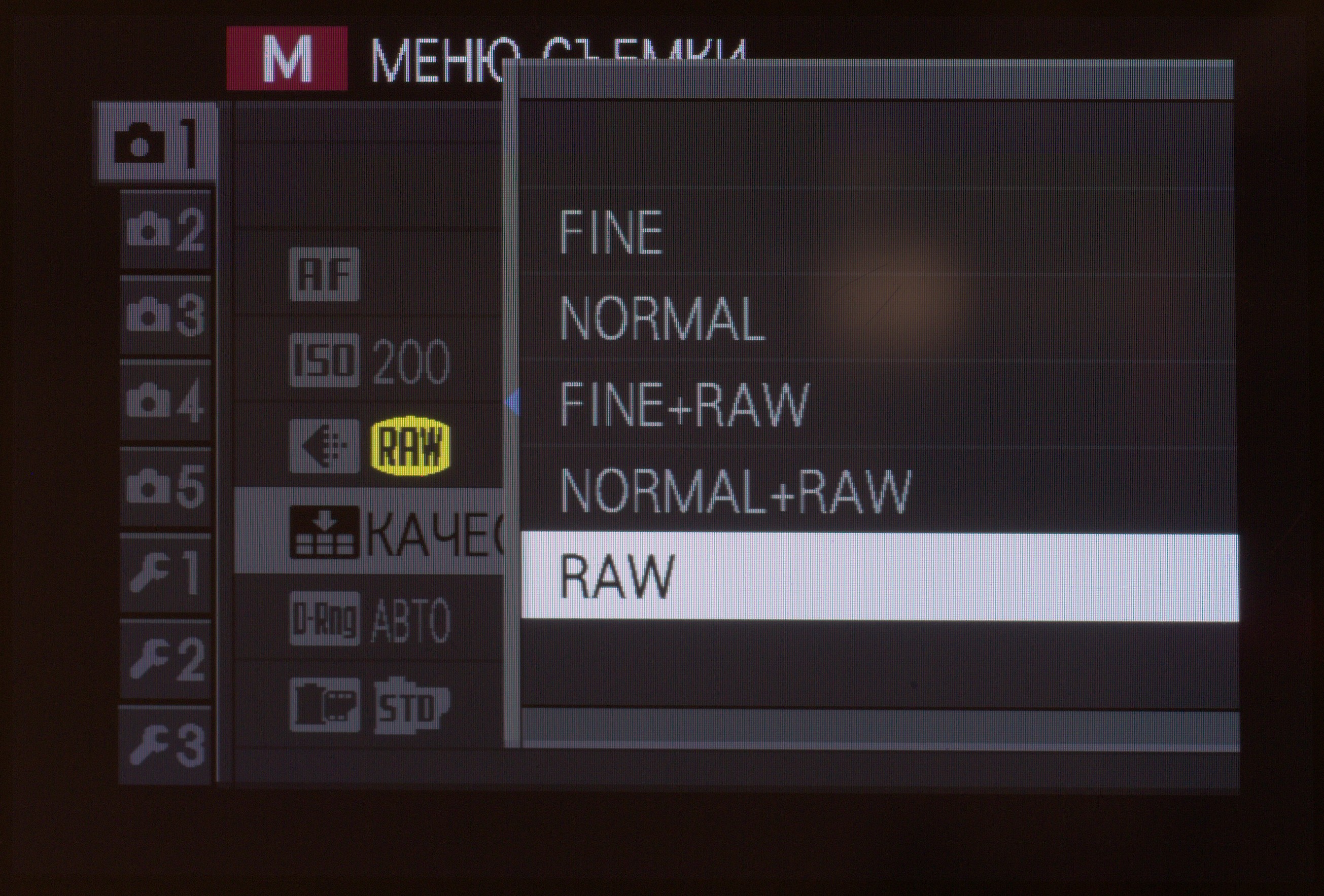Select the ISO 200 setting

370,361
